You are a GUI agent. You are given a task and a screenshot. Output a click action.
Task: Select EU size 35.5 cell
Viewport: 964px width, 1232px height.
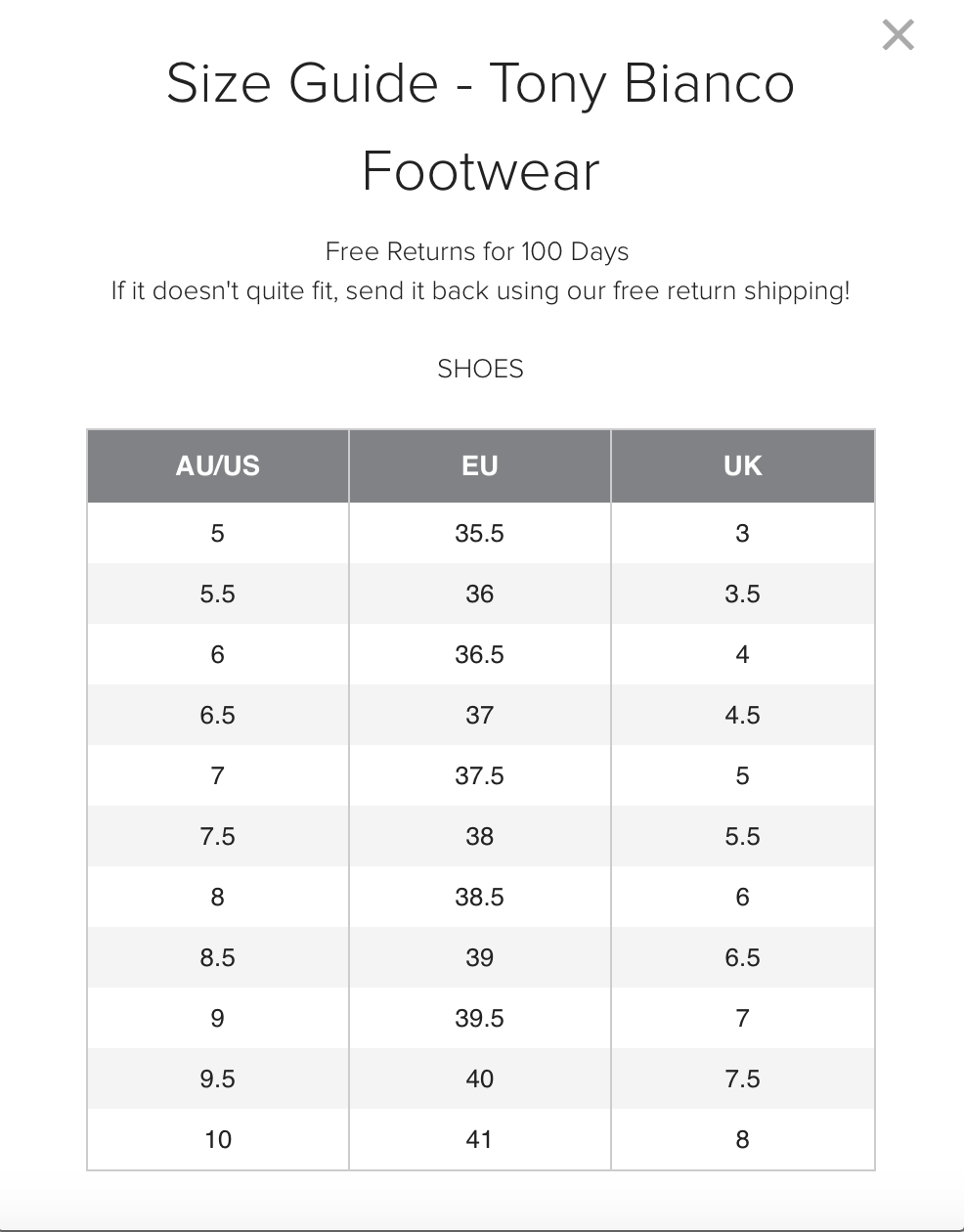pos(480,533)
